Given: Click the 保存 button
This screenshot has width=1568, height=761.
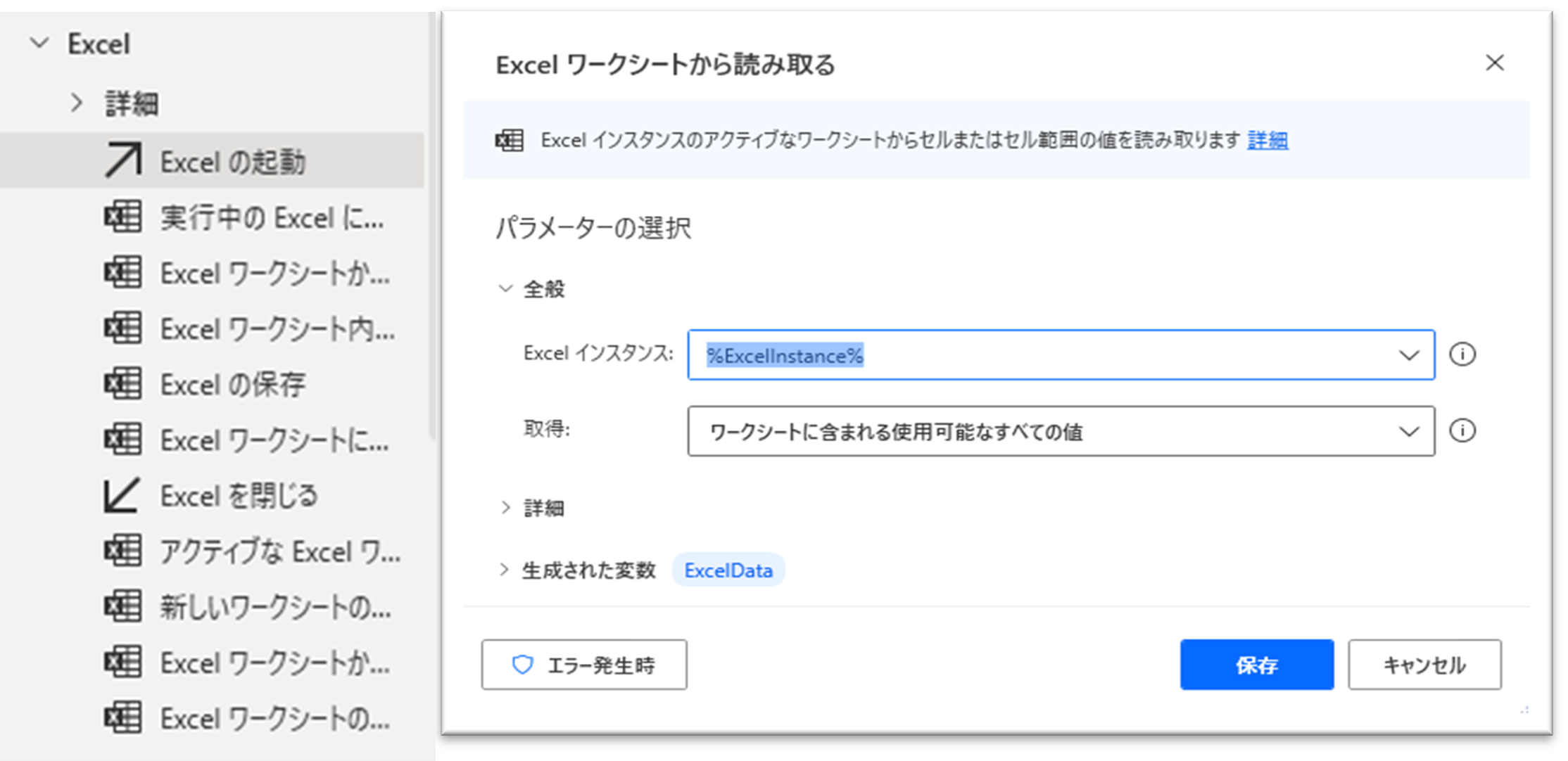Looking at the screenshot, I should click(1257, 665).
